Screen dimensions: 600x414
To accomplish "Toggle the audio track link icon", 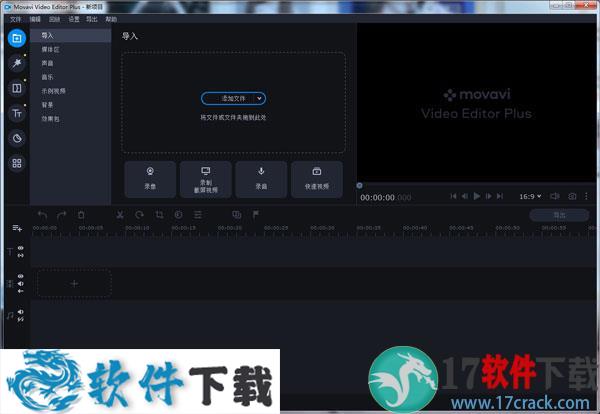I will [21, 319].
